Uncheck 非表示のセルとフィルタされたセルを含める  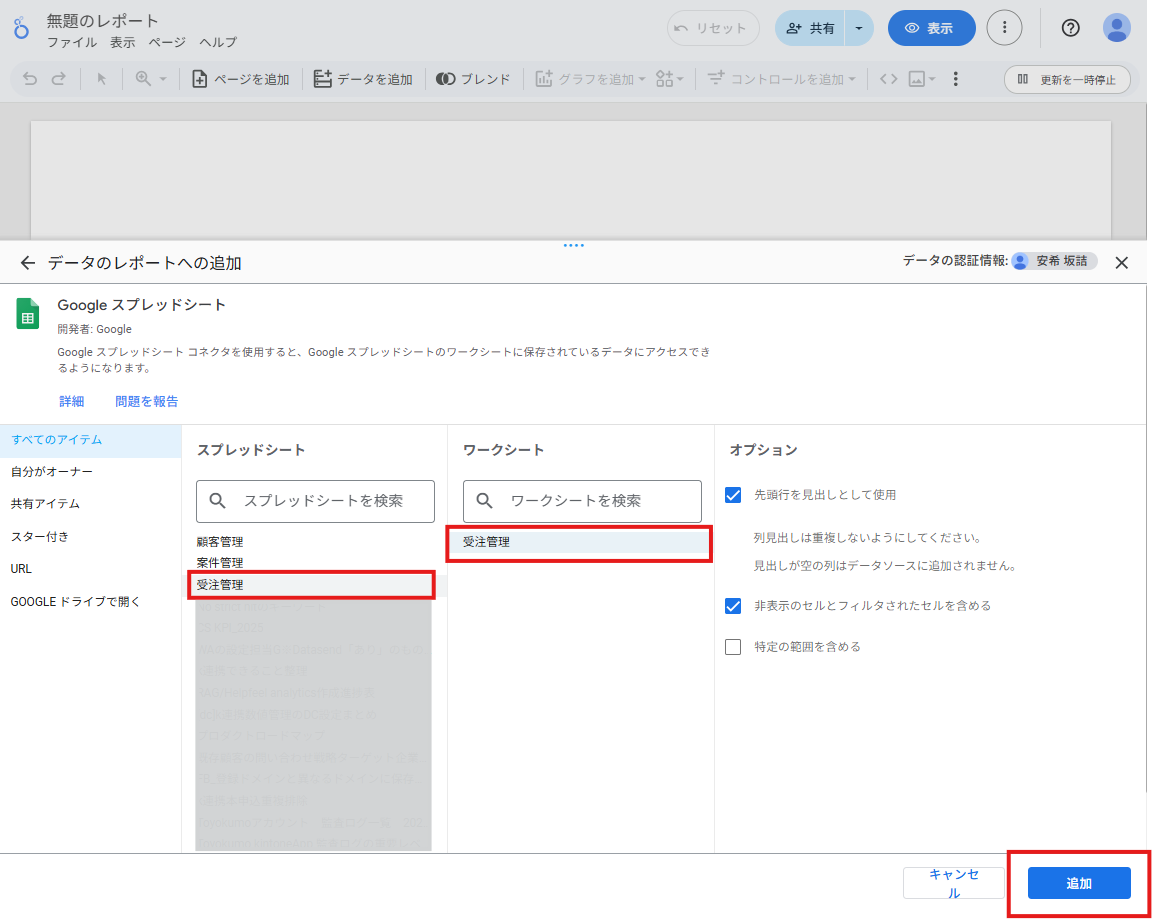733,605
